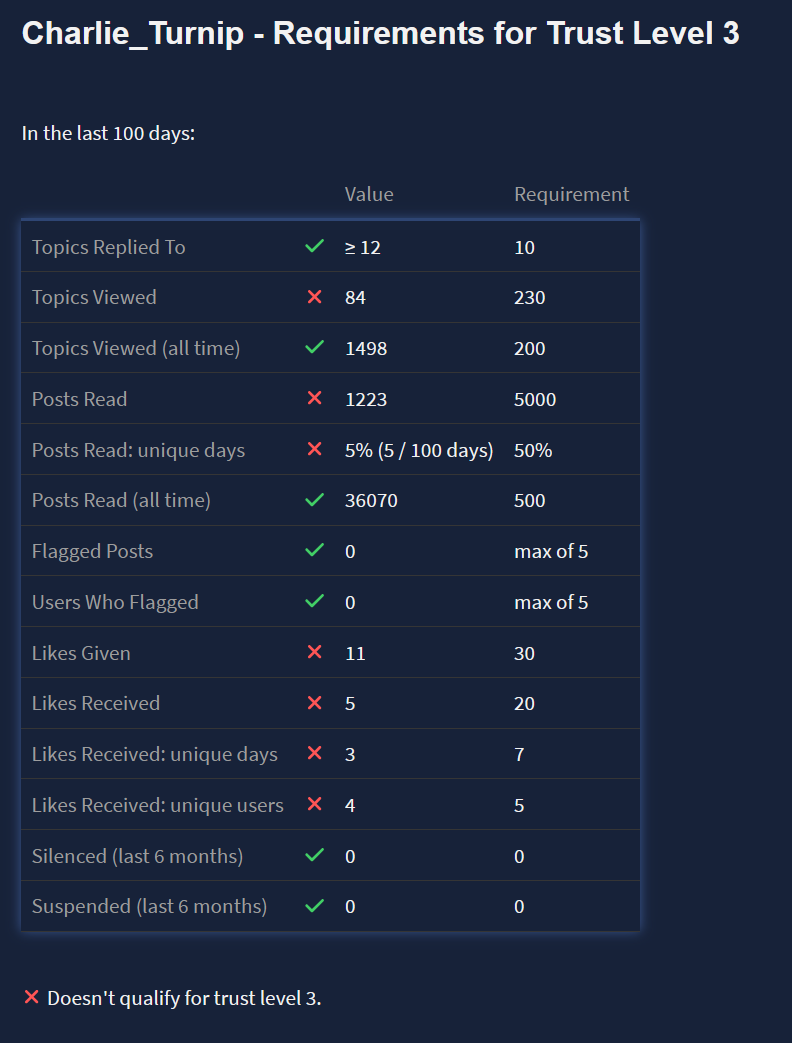The width and height of the screenshot is (792, 1043).
Task: Click the Charlie_Turnip requirements page heading
Action: coord(380,34)
